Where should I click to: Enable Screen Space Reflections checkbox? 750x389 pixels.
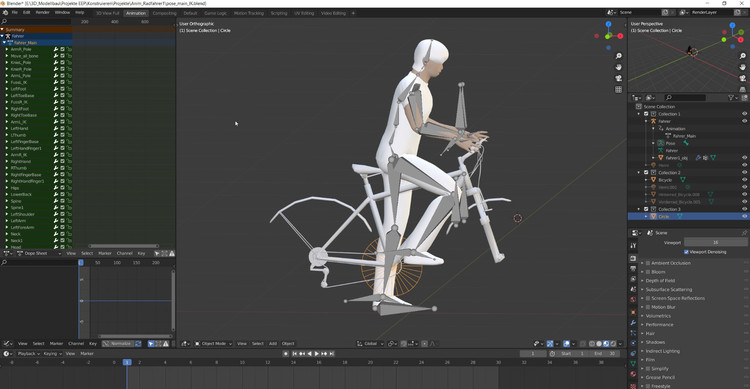click(x=648, y=298)
